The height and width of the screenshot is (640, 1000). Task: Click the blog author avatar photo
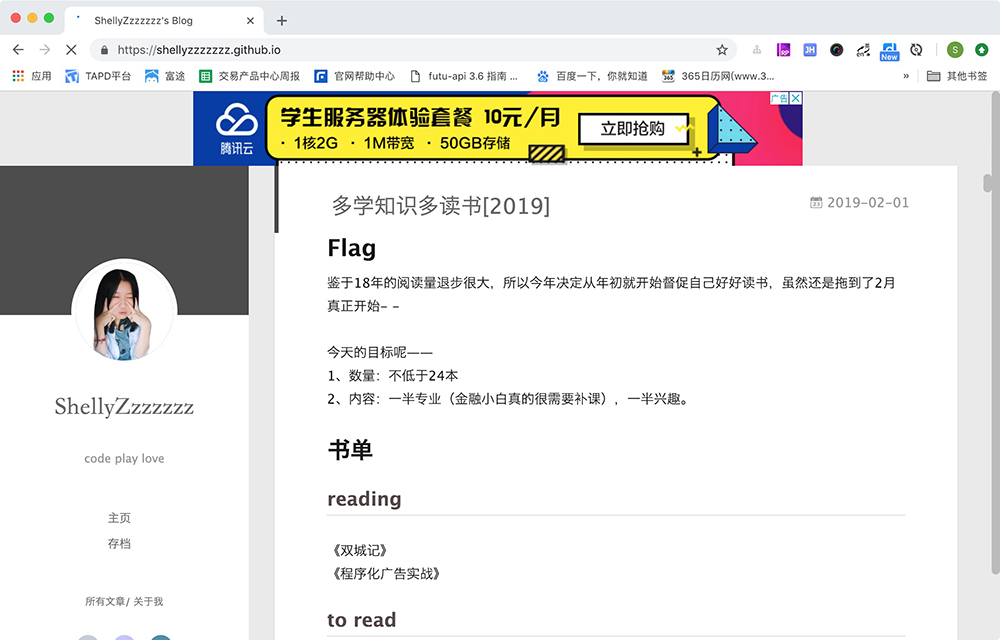coord(124,311)
